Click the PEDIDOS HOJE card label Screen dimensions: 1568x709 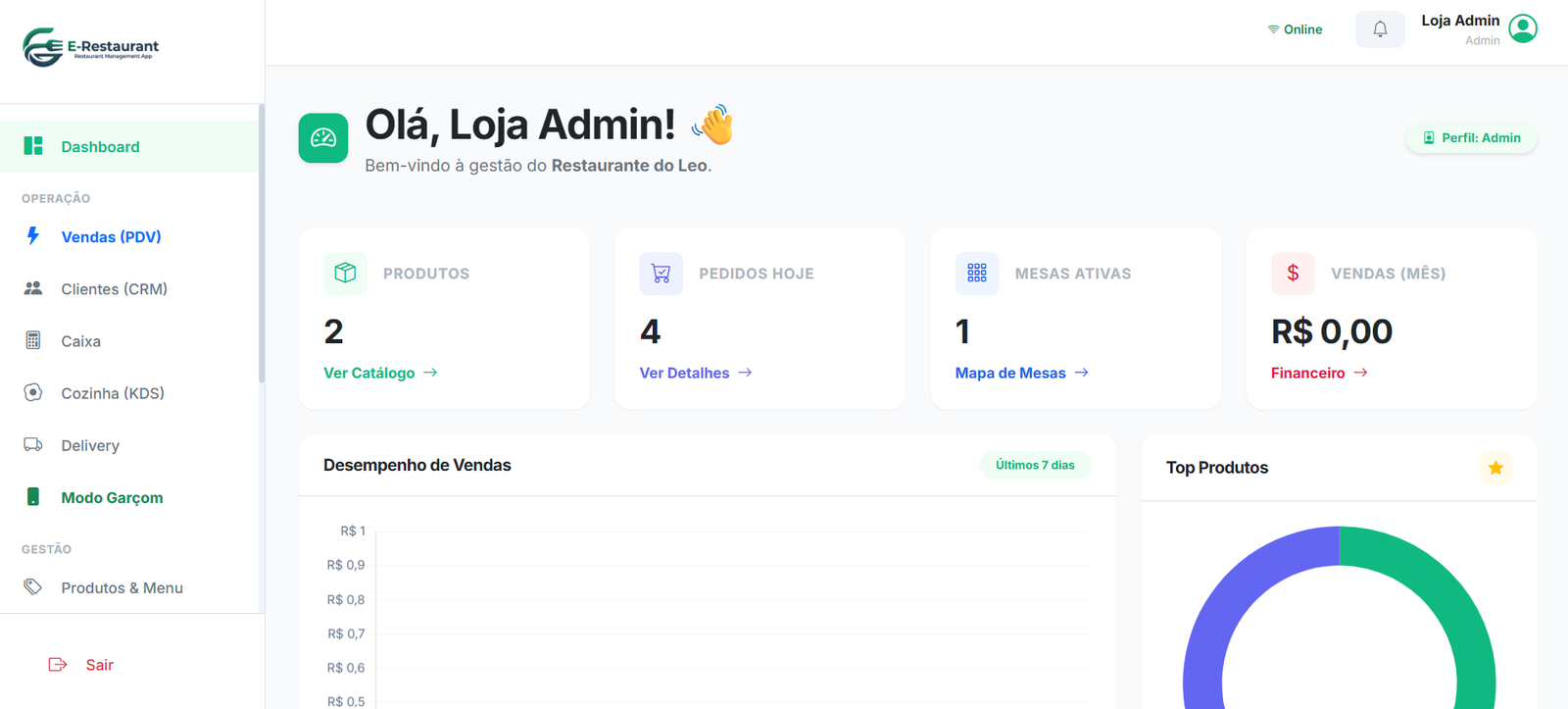pos(757,274)
